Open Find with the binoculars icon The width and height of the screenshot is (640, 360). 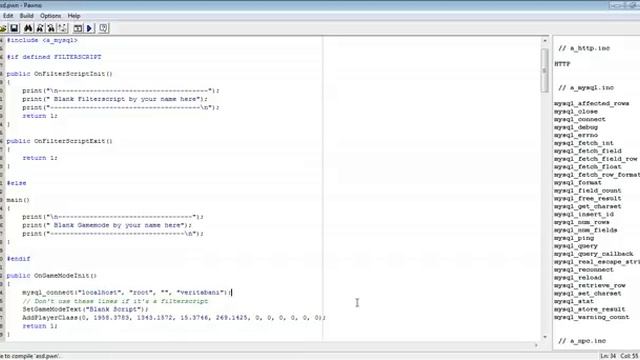[x=28, y=28]
